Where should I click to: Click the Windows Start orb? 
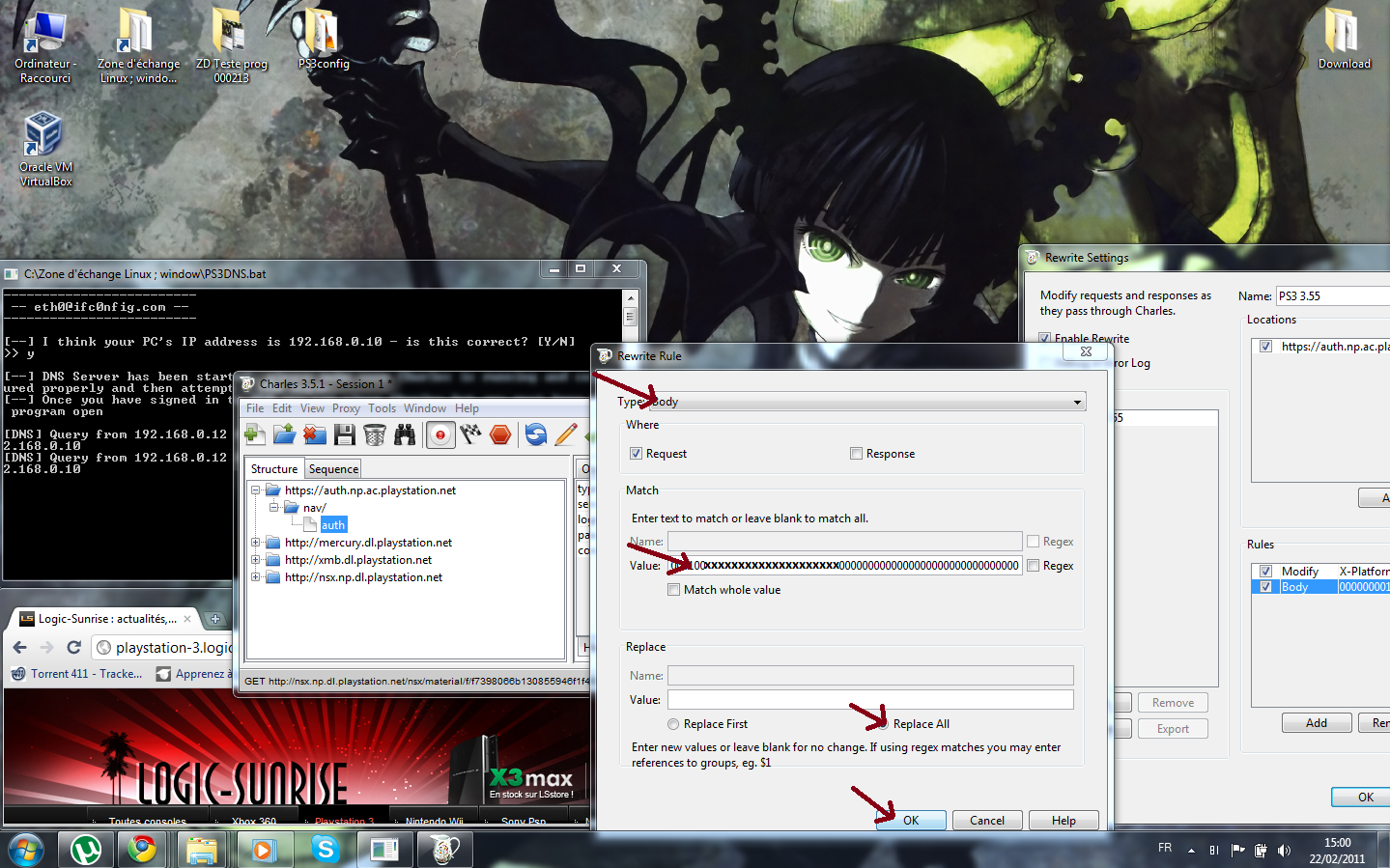(26, 850)
